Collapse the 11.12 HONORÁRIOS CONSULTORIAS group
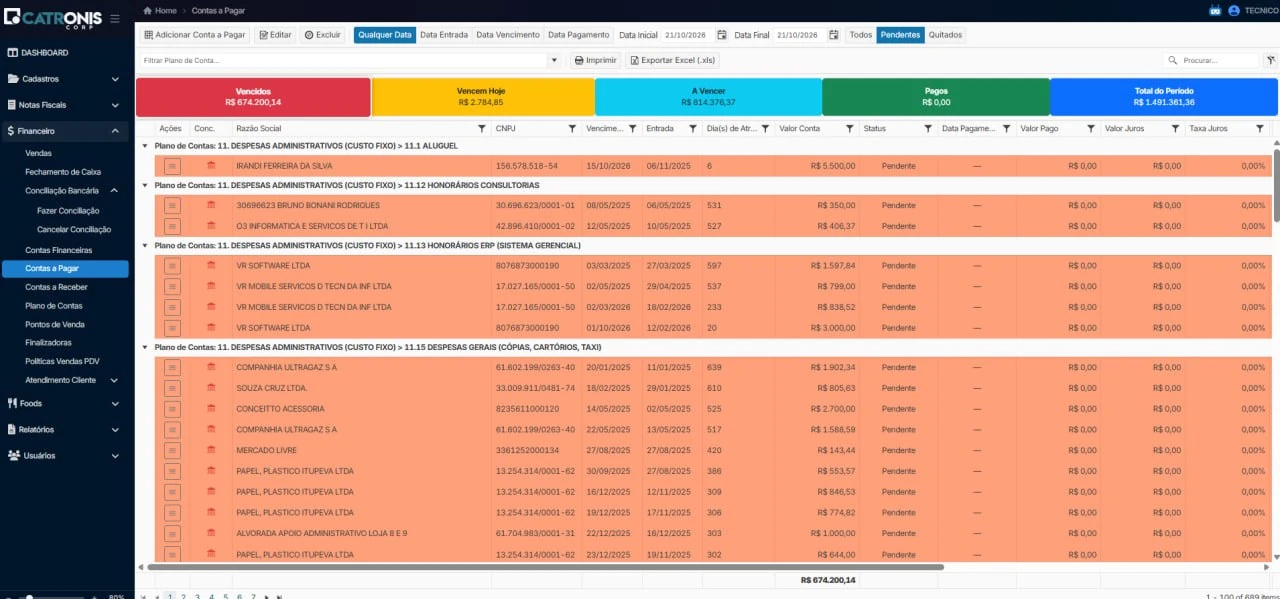The image size is (1280, 599). click(145, 185)
